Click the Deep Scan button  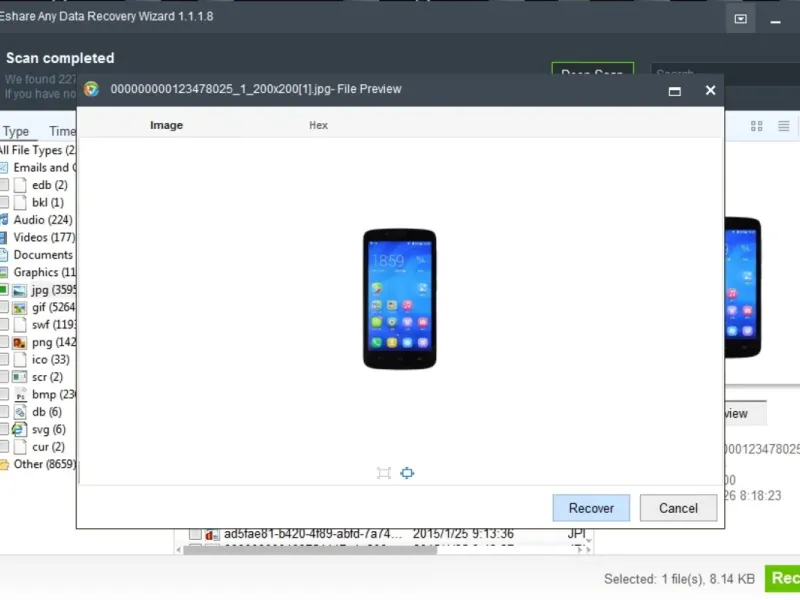tap(592, 69)
